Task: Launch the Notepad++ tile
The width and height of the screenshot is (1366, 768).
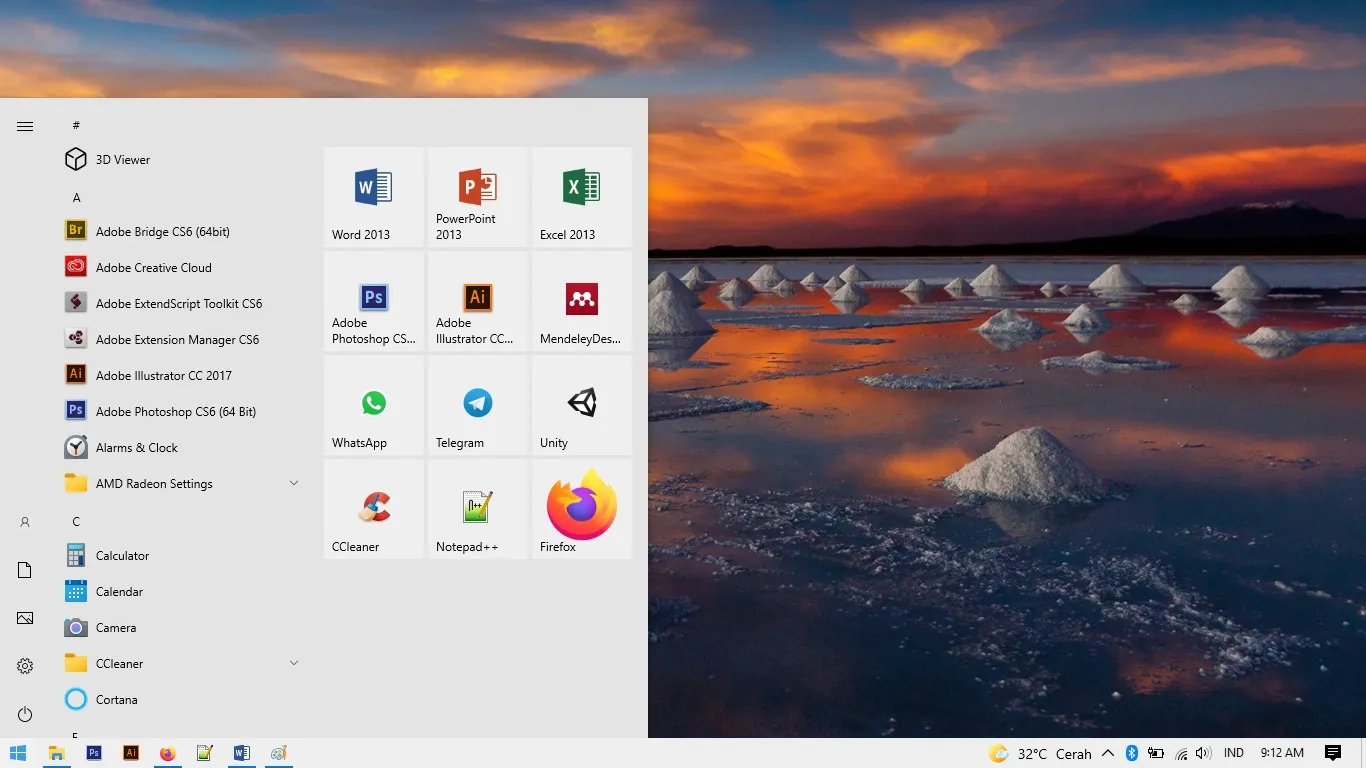Action: [x=478, y=509]
